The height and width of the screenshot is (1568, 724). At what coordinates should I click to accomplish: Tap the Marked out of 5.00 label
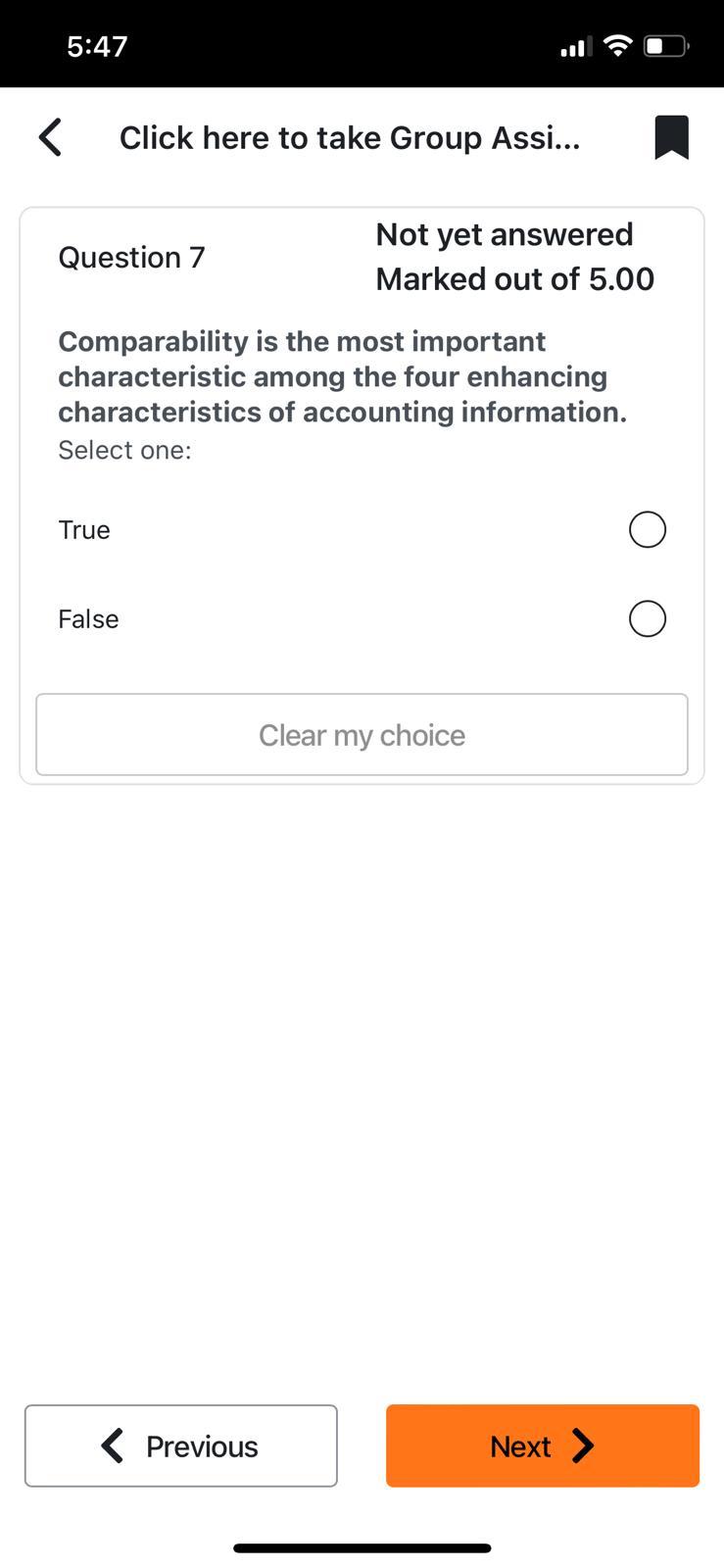pos(514,278)
